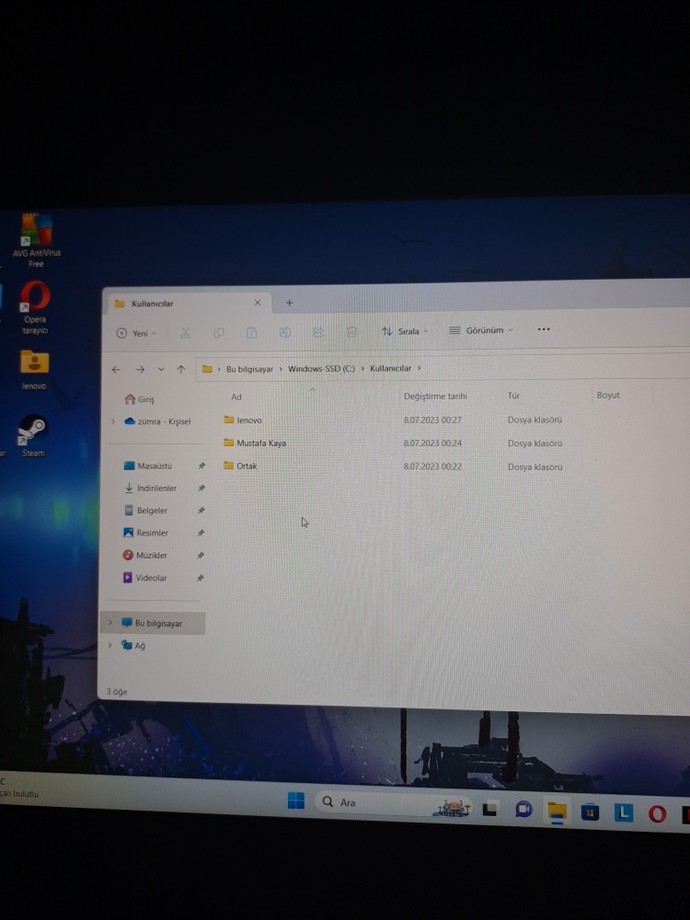Expand the Bu bilgisayar tree node
This screenshot has width=690, height=920.
110,623
